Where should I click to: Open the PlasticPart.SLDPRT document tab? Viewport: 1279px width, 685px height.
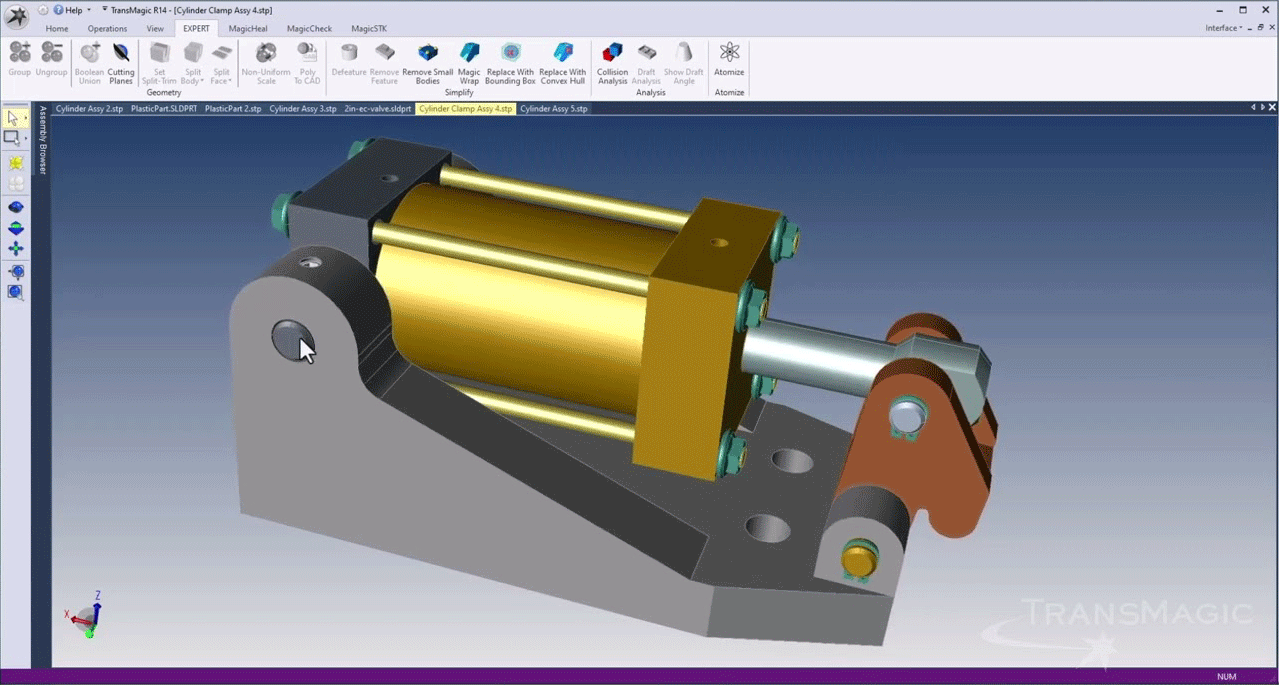[164, 108]
